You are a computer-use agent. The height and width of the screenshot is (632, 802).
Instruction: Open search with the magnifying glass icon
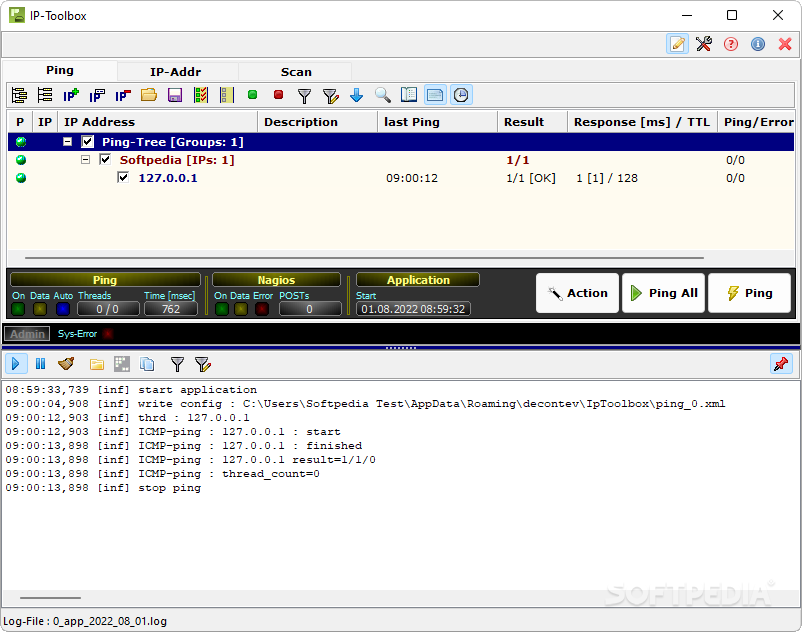[x=383, y=95]
